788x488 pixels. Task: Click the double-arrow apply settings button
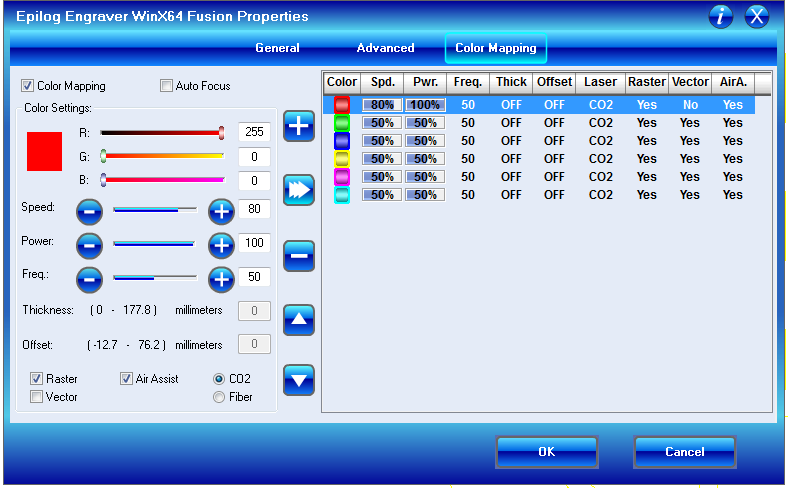click(x=299, y=190)
